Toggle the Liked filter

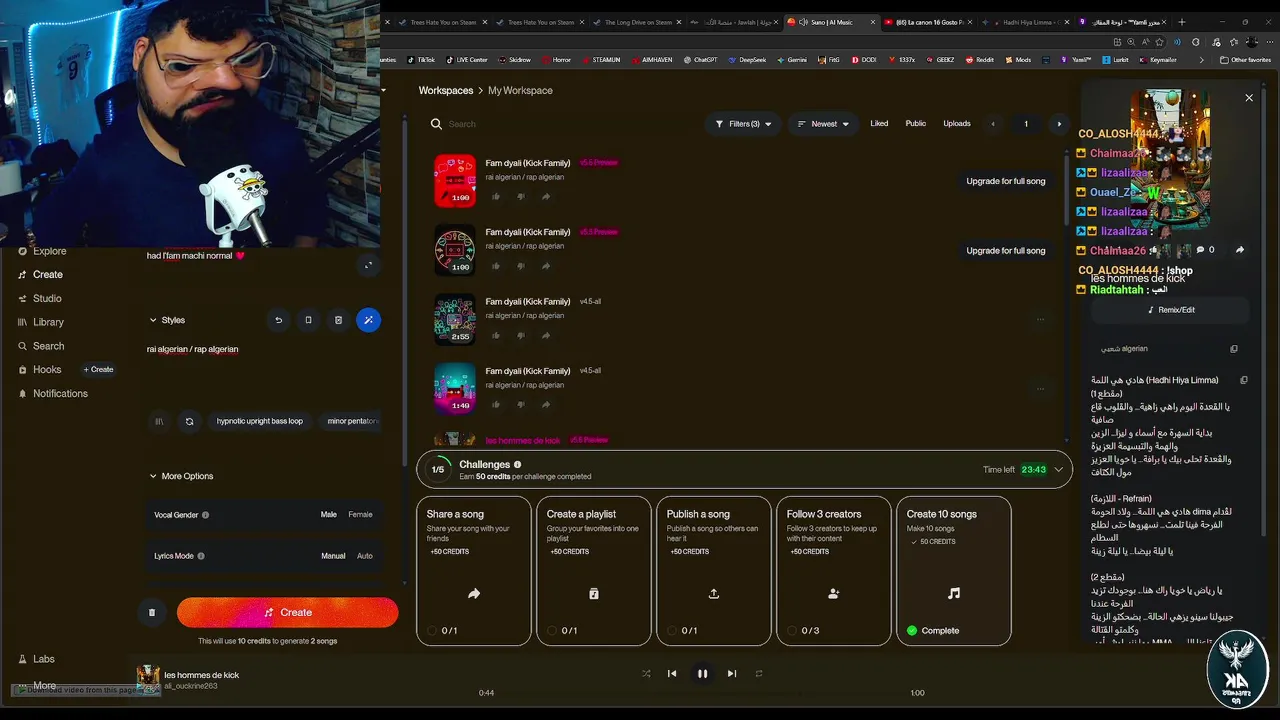coord(879,124)
